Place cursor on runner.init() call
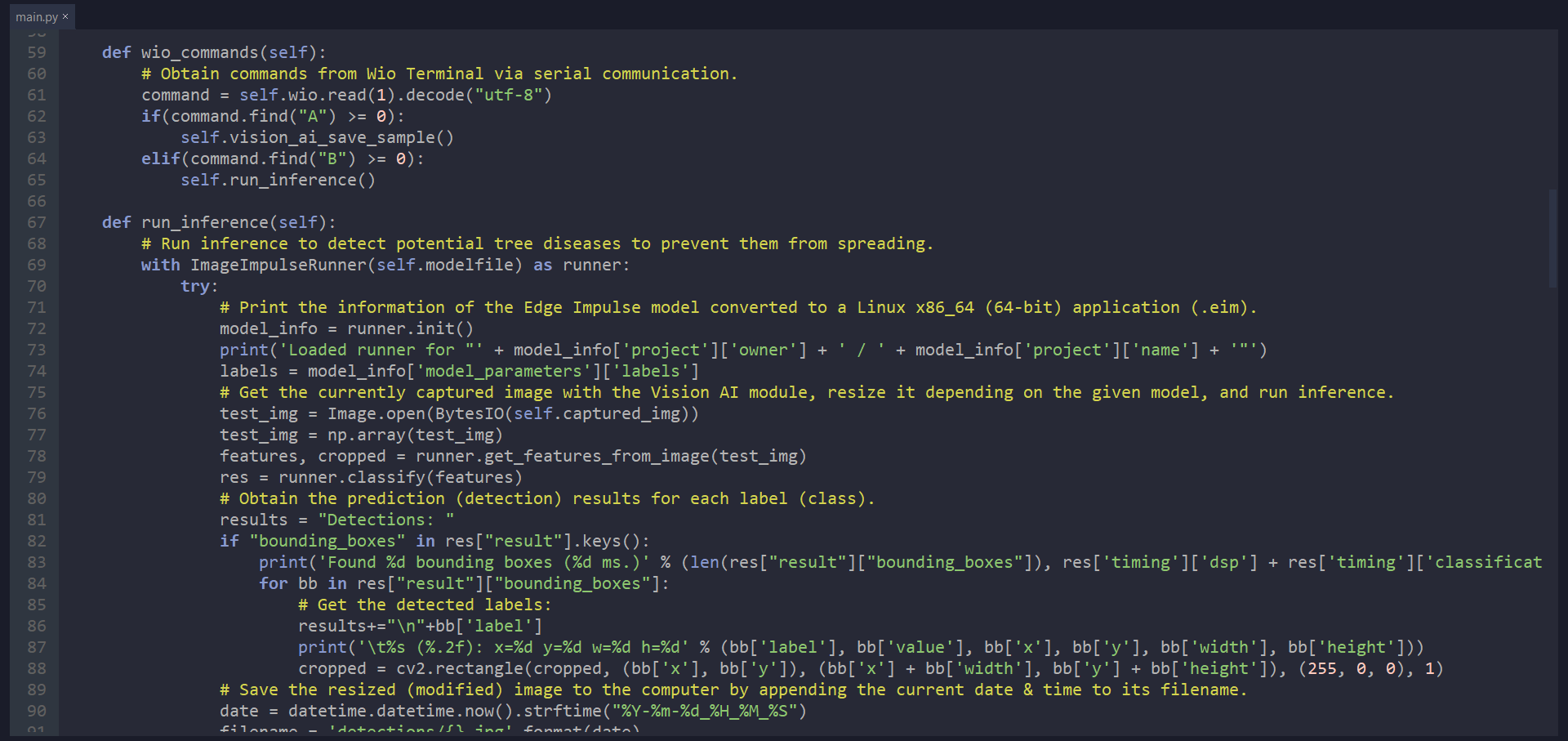 pyautogui.click(x=410, y=328)
